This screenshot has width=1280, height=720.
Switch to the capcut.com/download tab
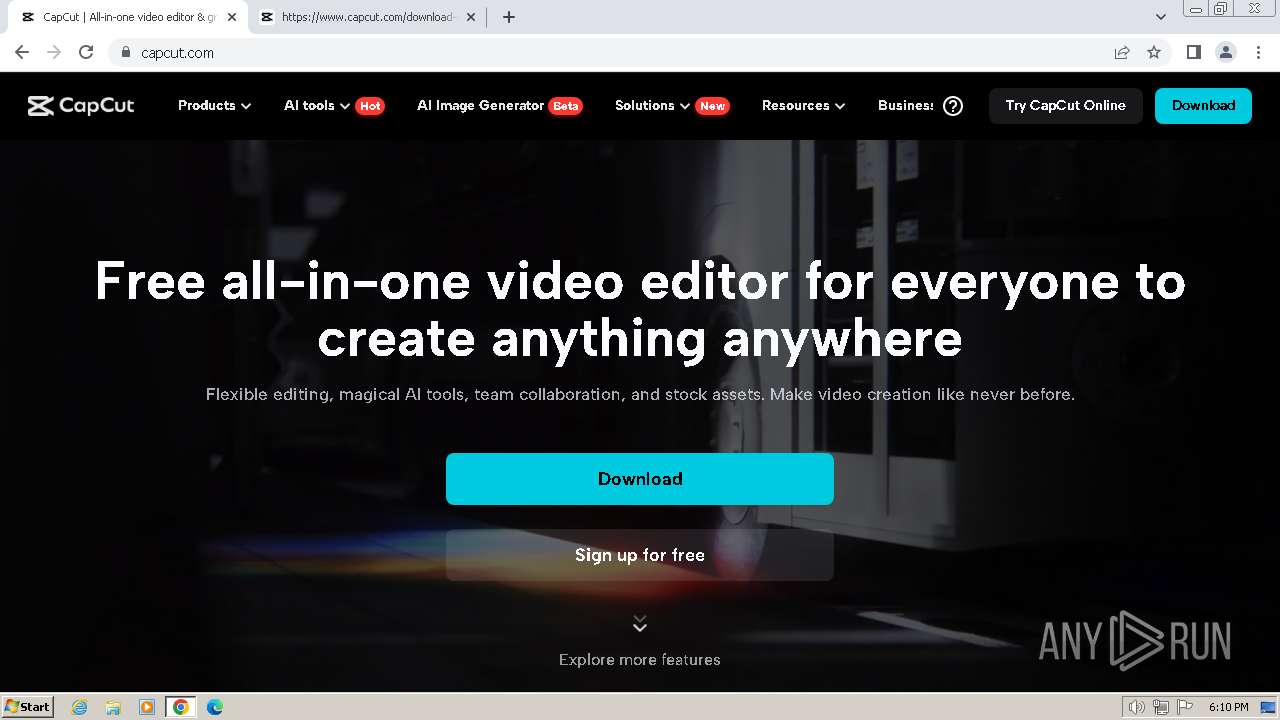click(x=366, y=17)
